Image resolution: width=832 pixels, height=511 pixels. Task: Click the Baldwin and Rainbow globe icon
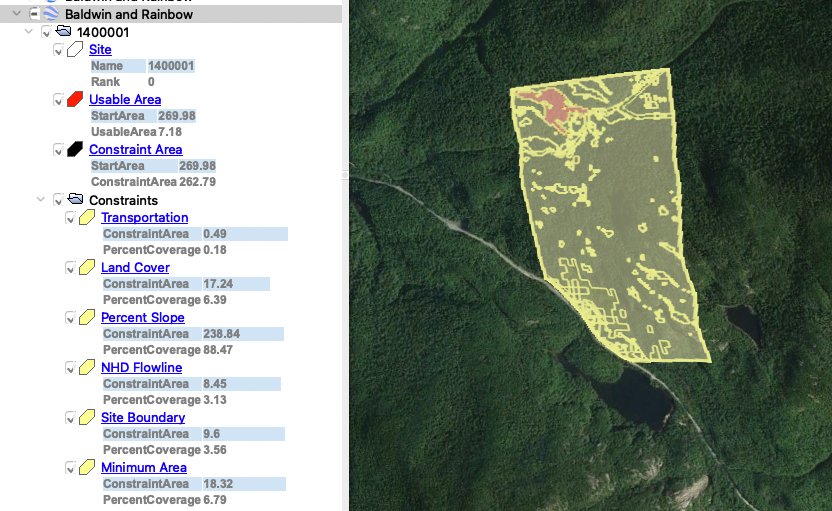[51, 14]
